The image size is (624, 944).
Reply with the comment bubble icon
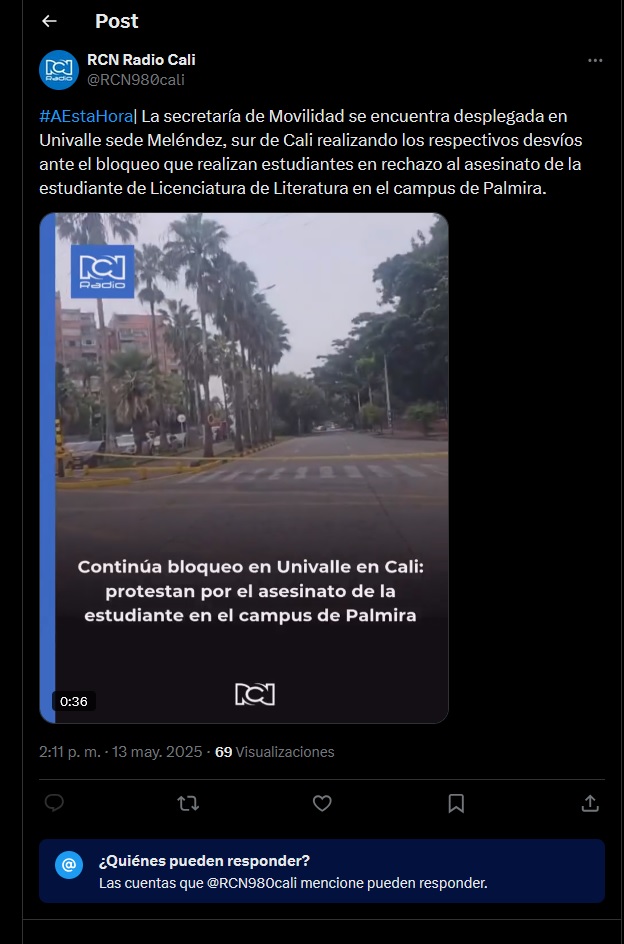coord(54,803)
